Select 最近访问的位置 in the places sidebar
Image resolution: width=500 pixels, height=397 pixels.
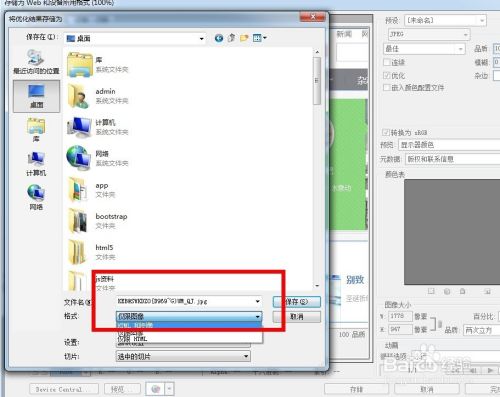36,62
